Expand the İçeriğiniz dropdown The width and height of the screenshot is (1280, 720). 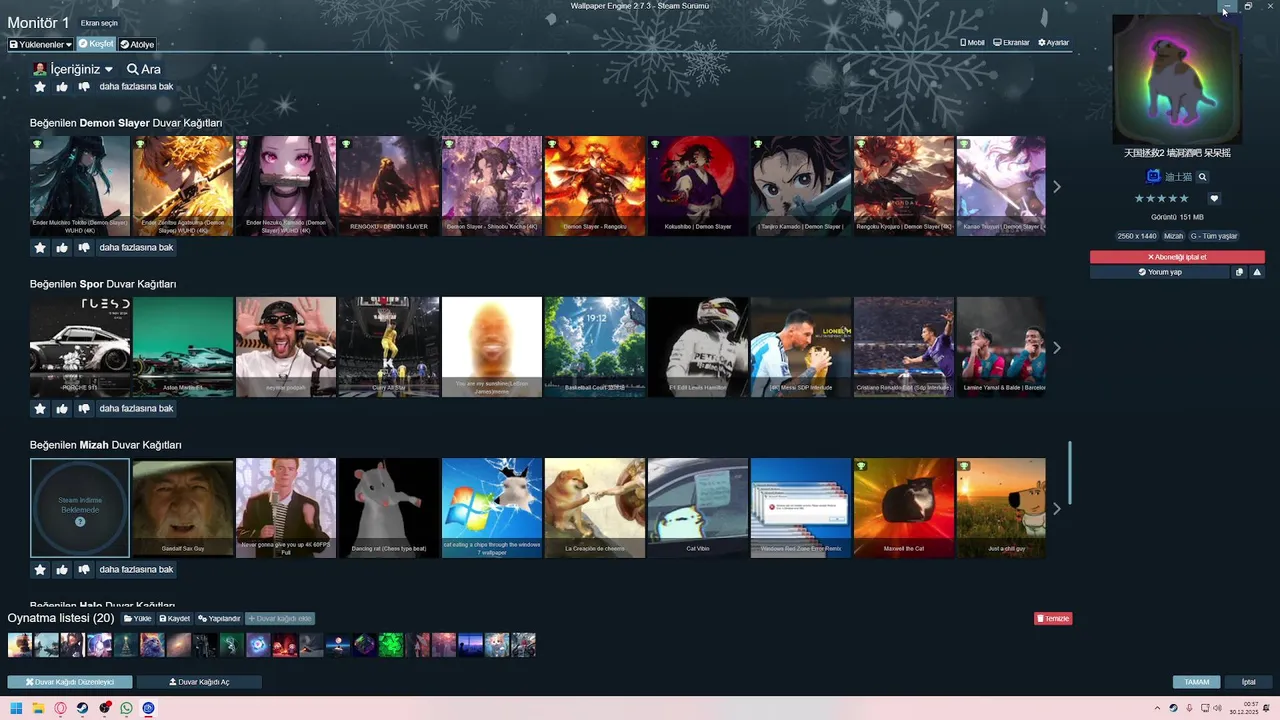(73, 69)
